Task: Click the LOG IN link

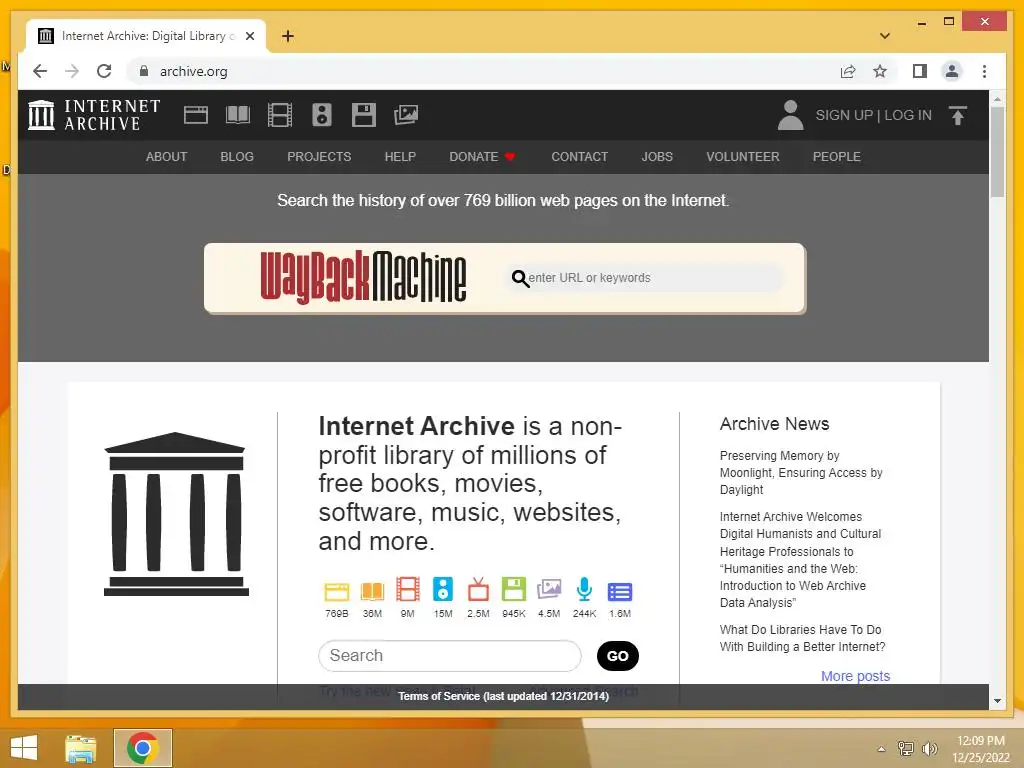Action: click(908, 115)
